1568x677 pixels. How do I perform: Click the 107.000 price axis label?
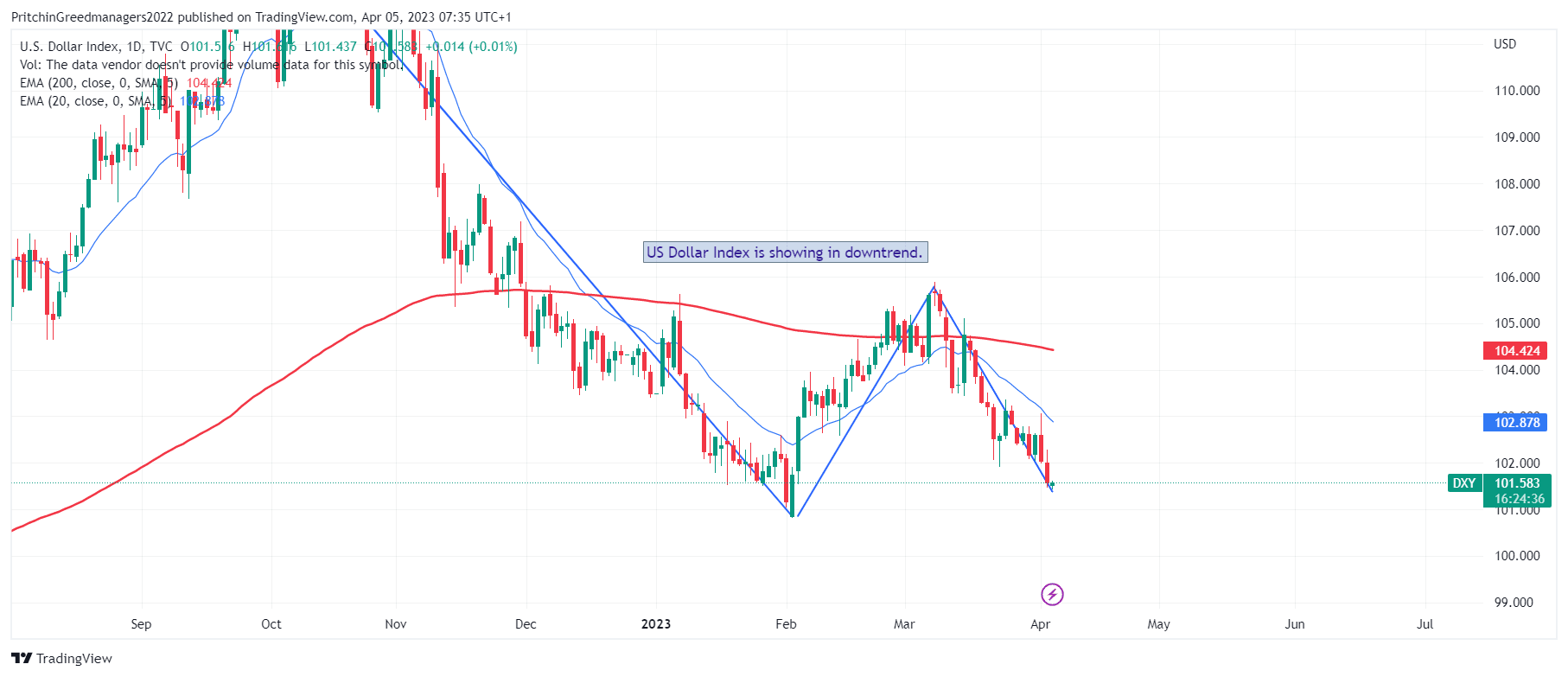[1517, 231]
